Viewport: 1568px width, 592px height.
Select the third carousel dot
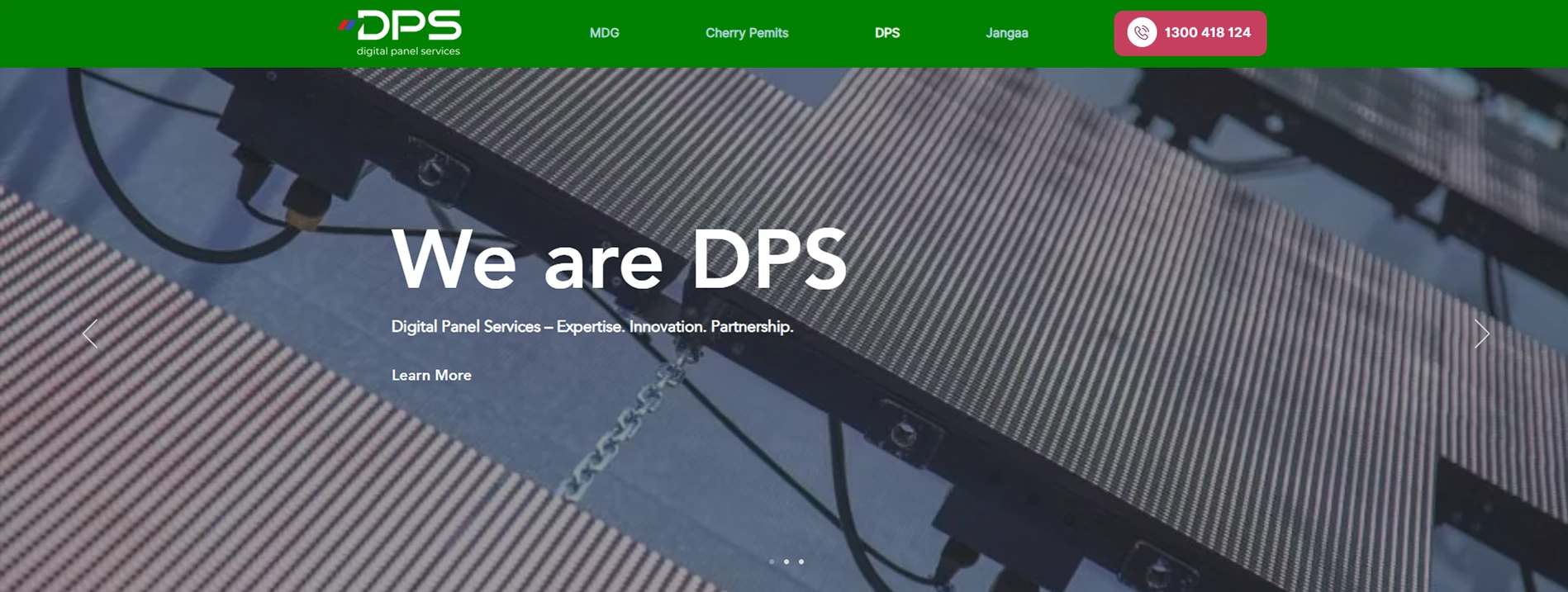801,561
